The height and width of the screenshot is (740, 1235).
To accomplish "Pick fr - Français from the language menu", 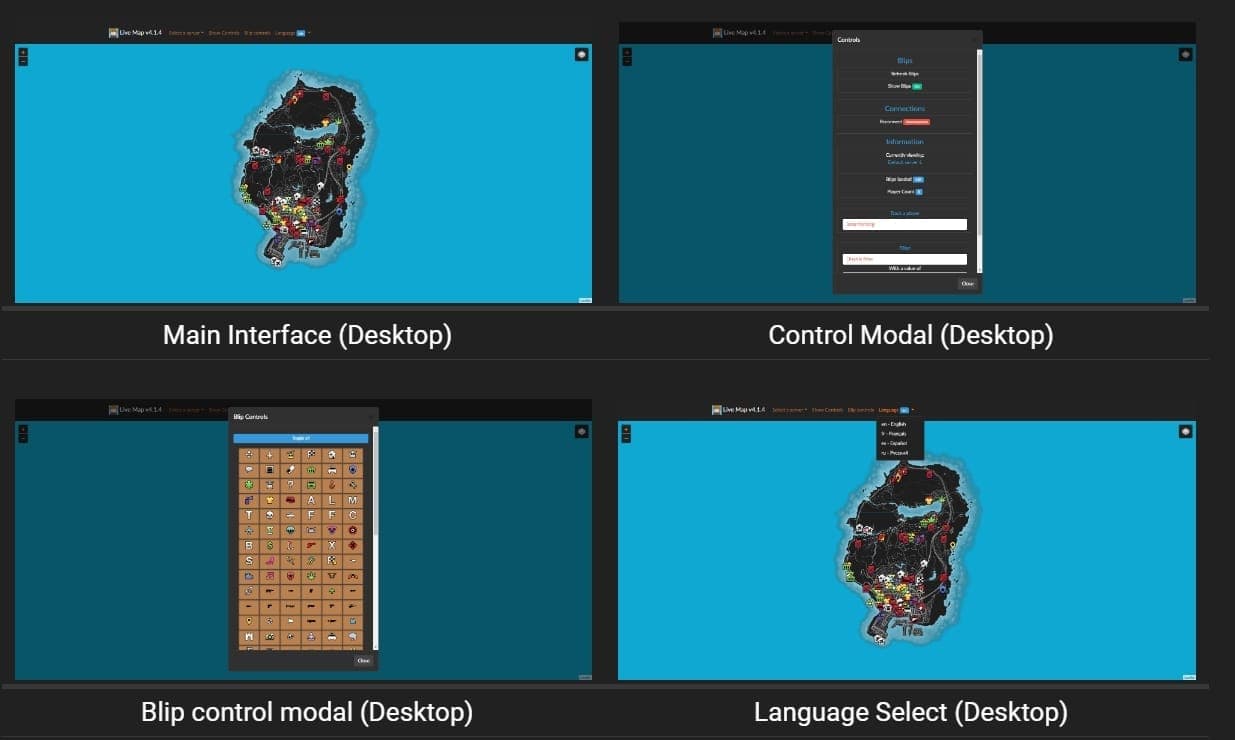I will click(x=893, y=434).
